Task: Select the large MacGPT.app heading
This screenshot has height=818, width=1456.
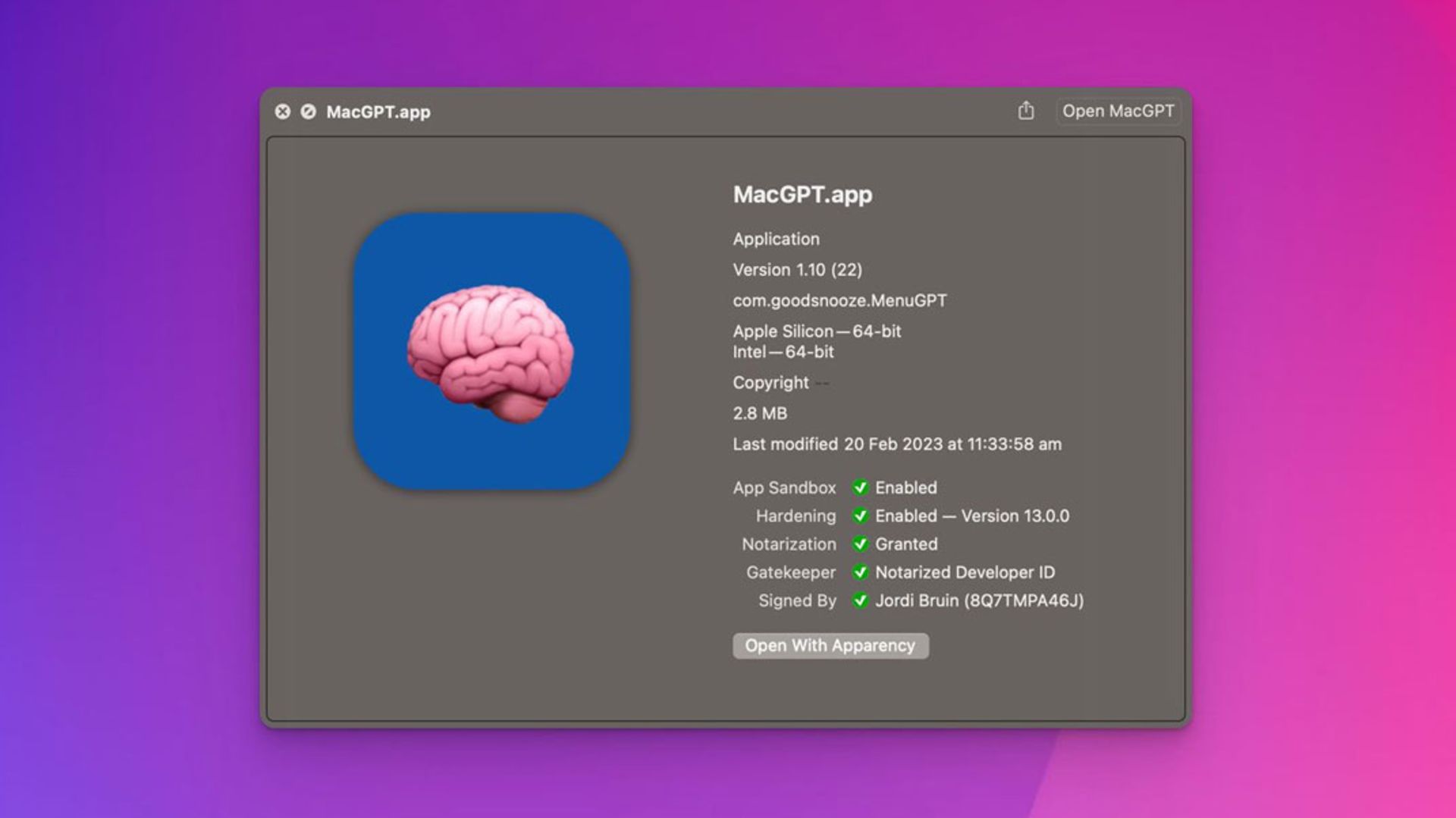Action: coord(802,195)
